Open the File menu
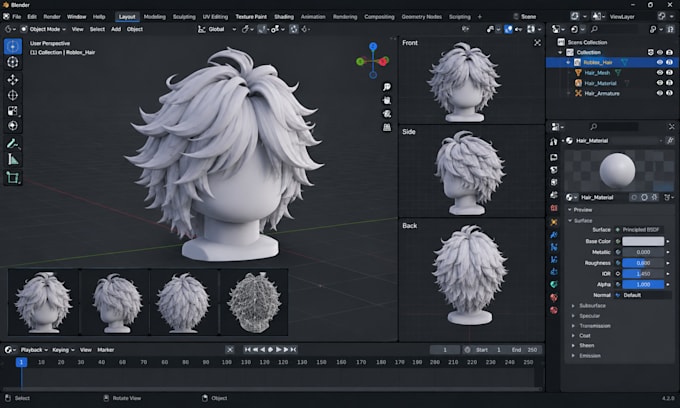 point(16,16)
